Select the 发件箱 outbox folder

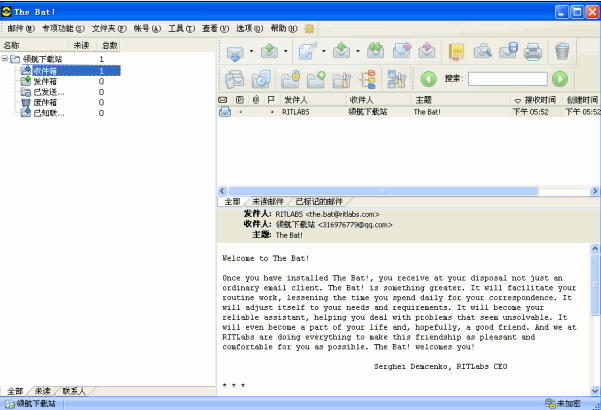(x=45, y=81)
